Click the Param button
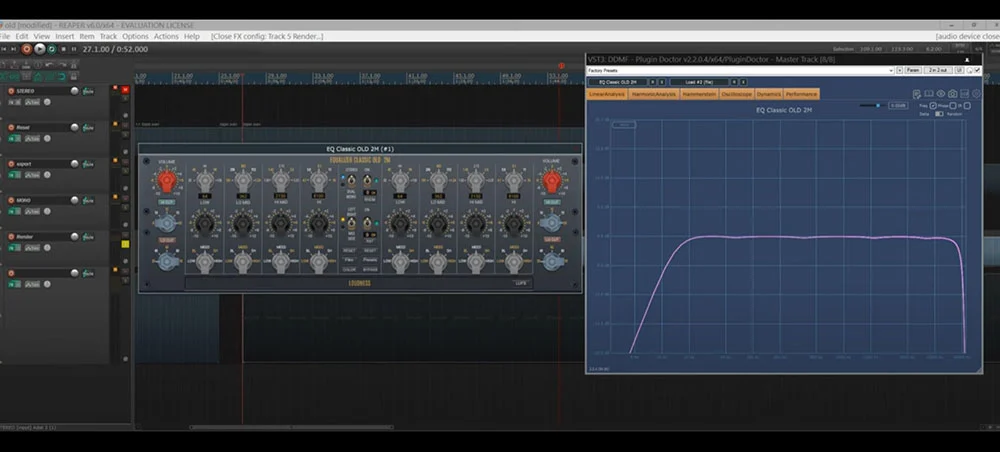 pyautogui.click(x=913, y=70)
